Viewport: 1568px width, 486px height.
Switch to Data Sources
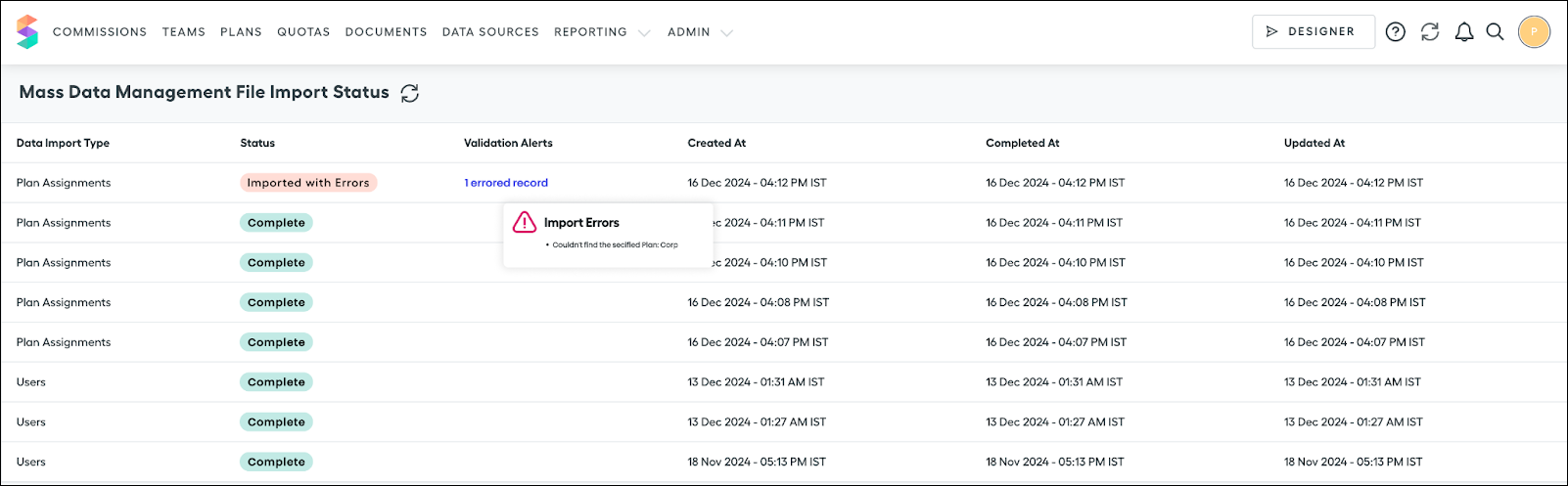tap(490, 32)
